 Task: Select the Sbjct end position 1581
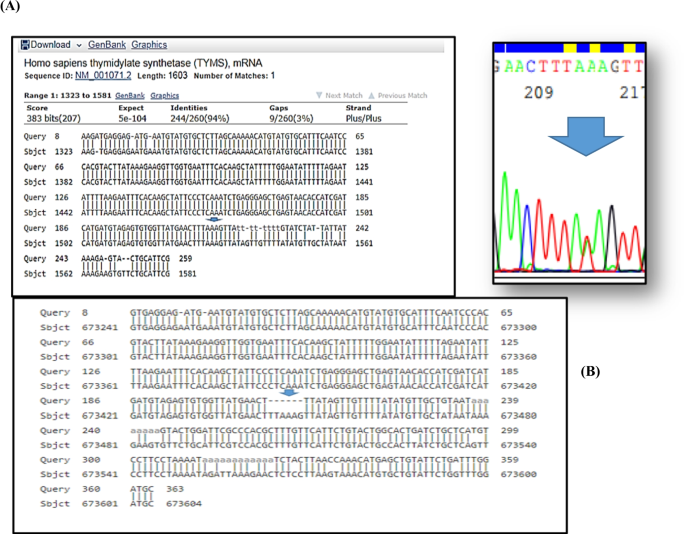pyautogui.click(x=187, y=274)
